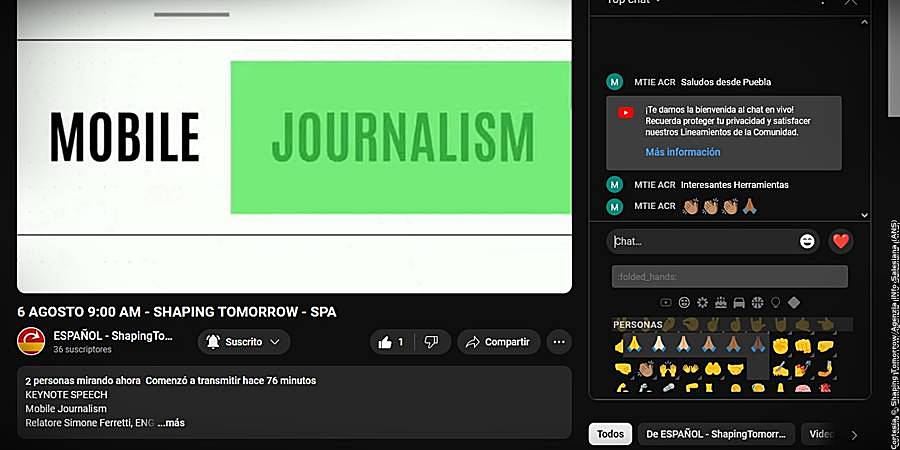Open MTIE ACR avatar on Interesantes Herramientas
Image resolution: width=900 pixels, height=450 pixels.
click(x=615, y=185)
